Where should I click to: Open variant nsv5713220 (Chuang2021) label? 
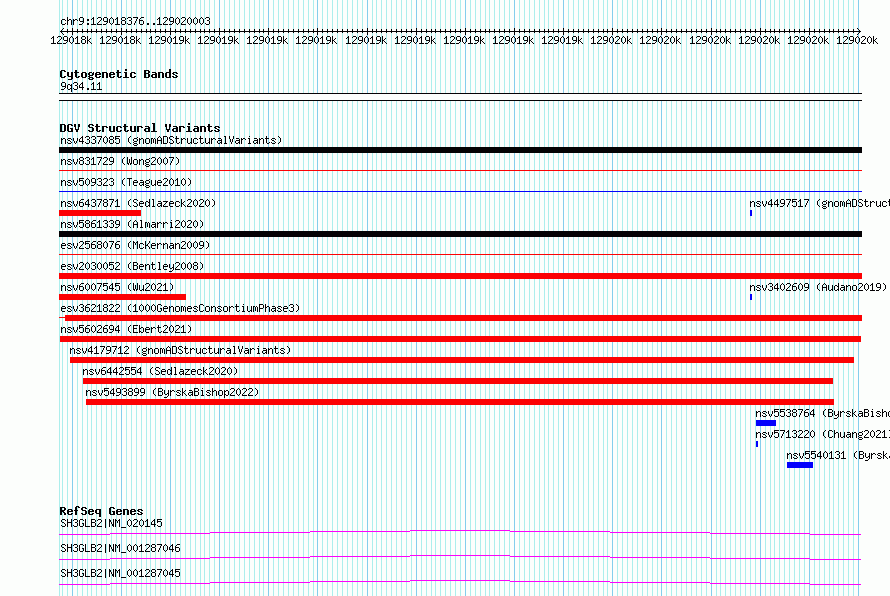822,434
